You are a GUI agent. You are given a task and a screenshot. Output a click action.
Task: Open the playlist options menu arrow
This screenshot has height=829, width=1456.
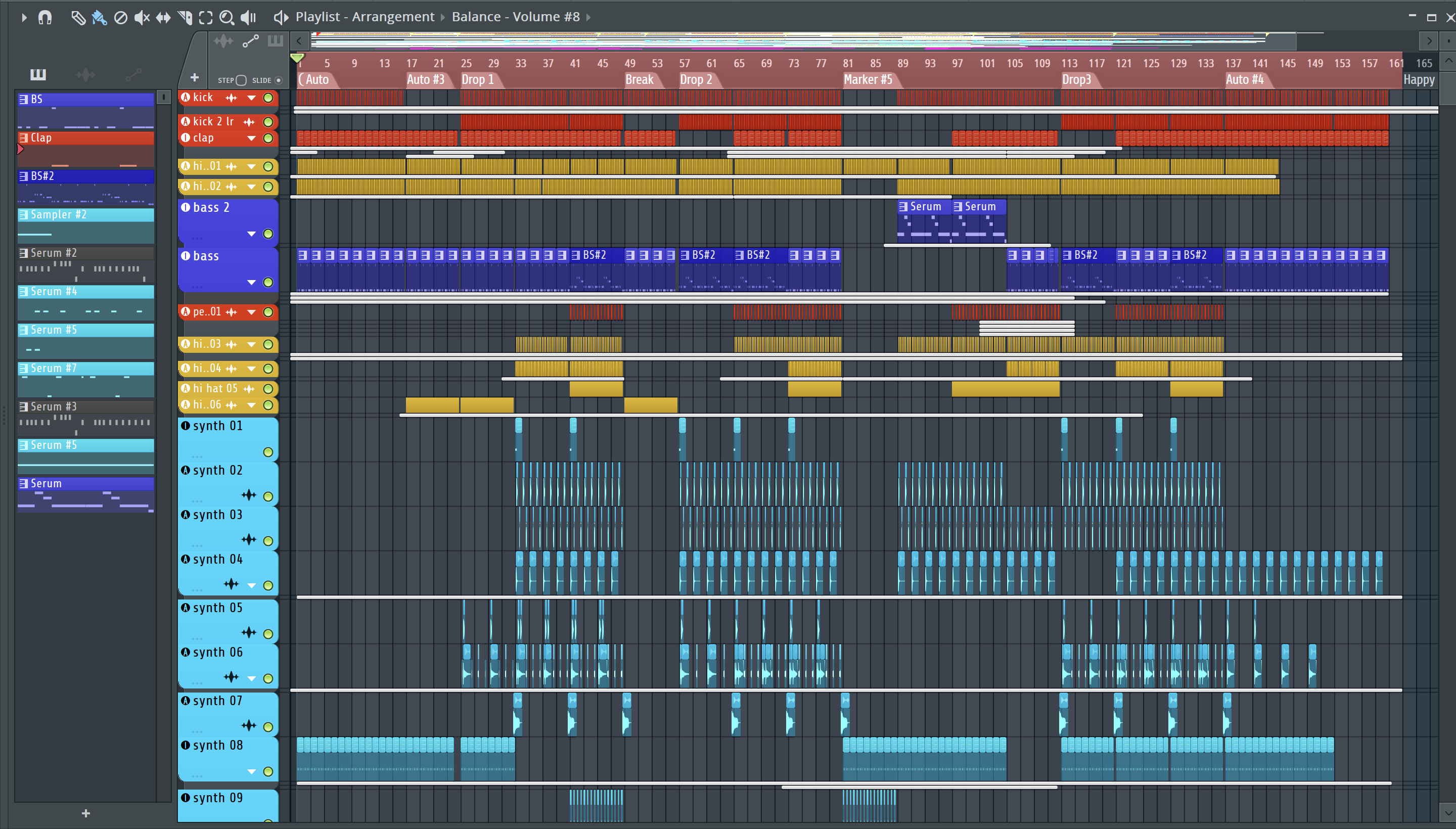(x=23, y=18)
